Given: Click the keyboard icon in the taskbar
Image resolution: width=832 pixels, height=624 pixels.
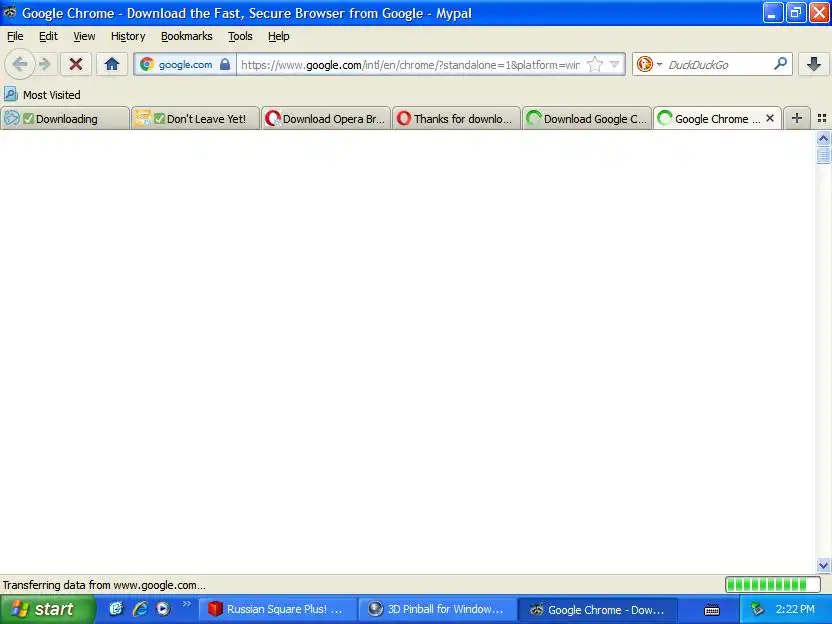Looking at the screenshot, I should tap(712, 610).
